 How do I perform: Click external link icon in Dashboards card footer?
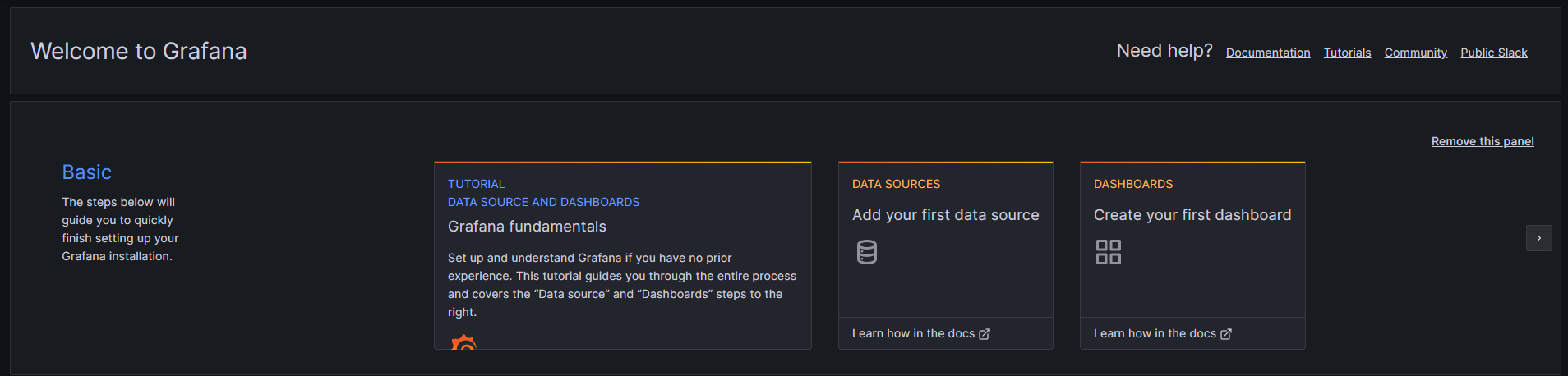[1226, 334]
